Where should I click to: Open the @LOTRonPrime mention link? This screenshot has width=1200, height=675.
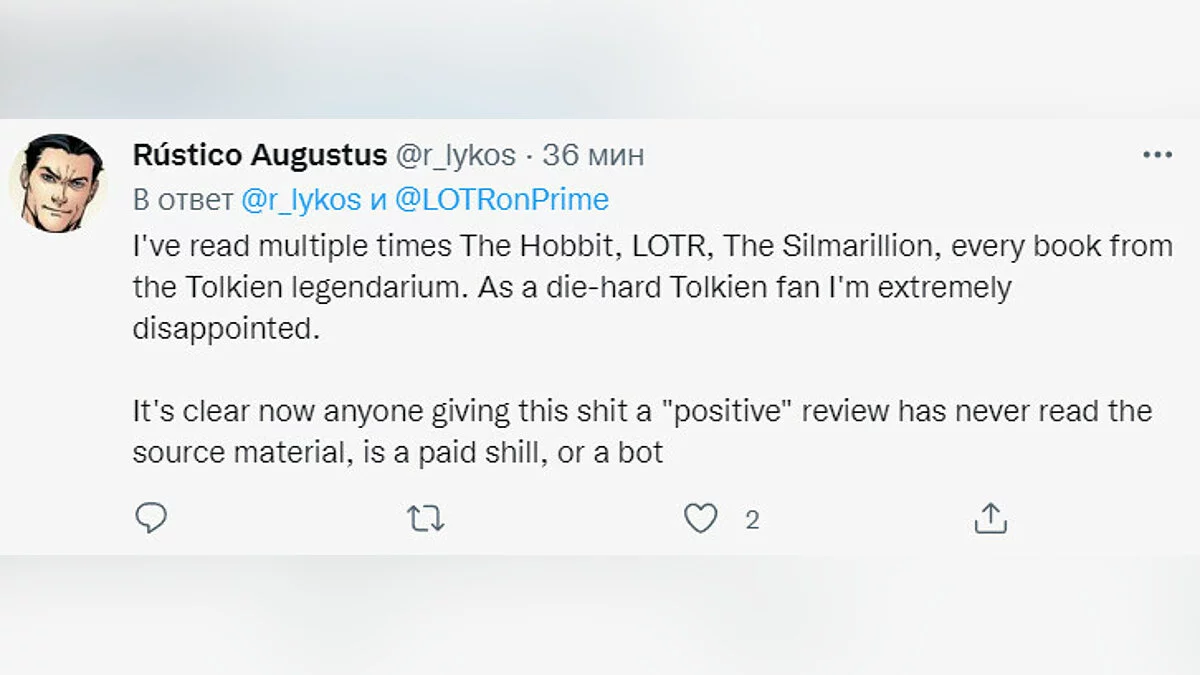coord(502,200)
